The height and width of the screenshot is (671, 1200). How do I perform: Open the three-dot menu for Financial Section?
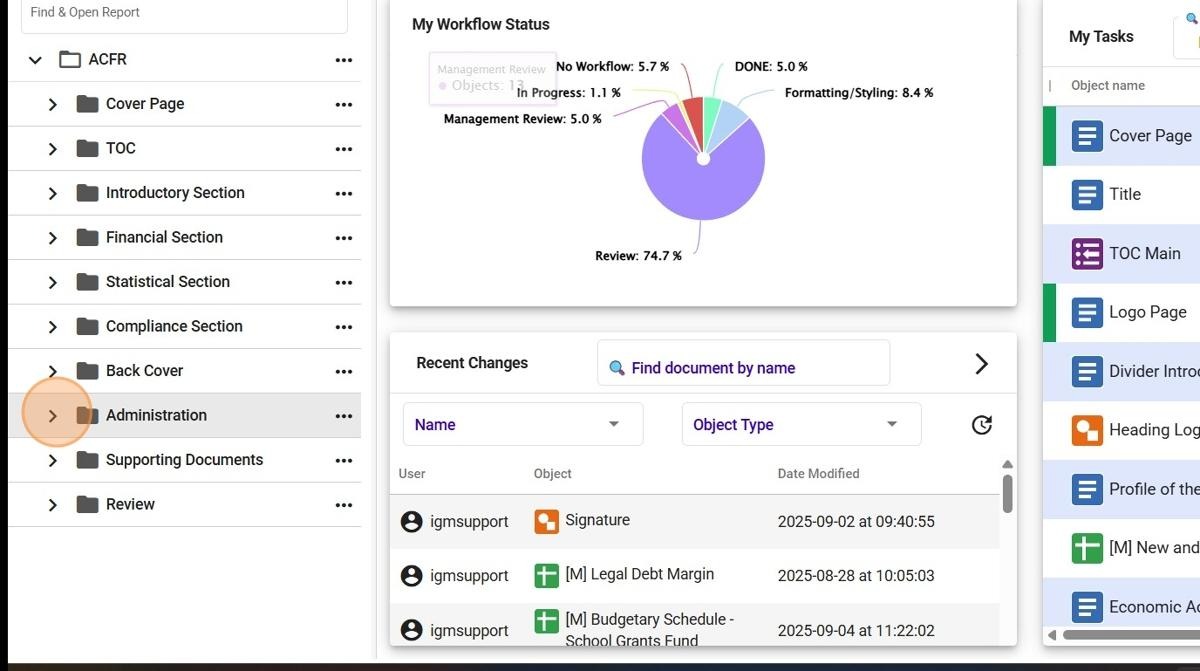(344, 238)
